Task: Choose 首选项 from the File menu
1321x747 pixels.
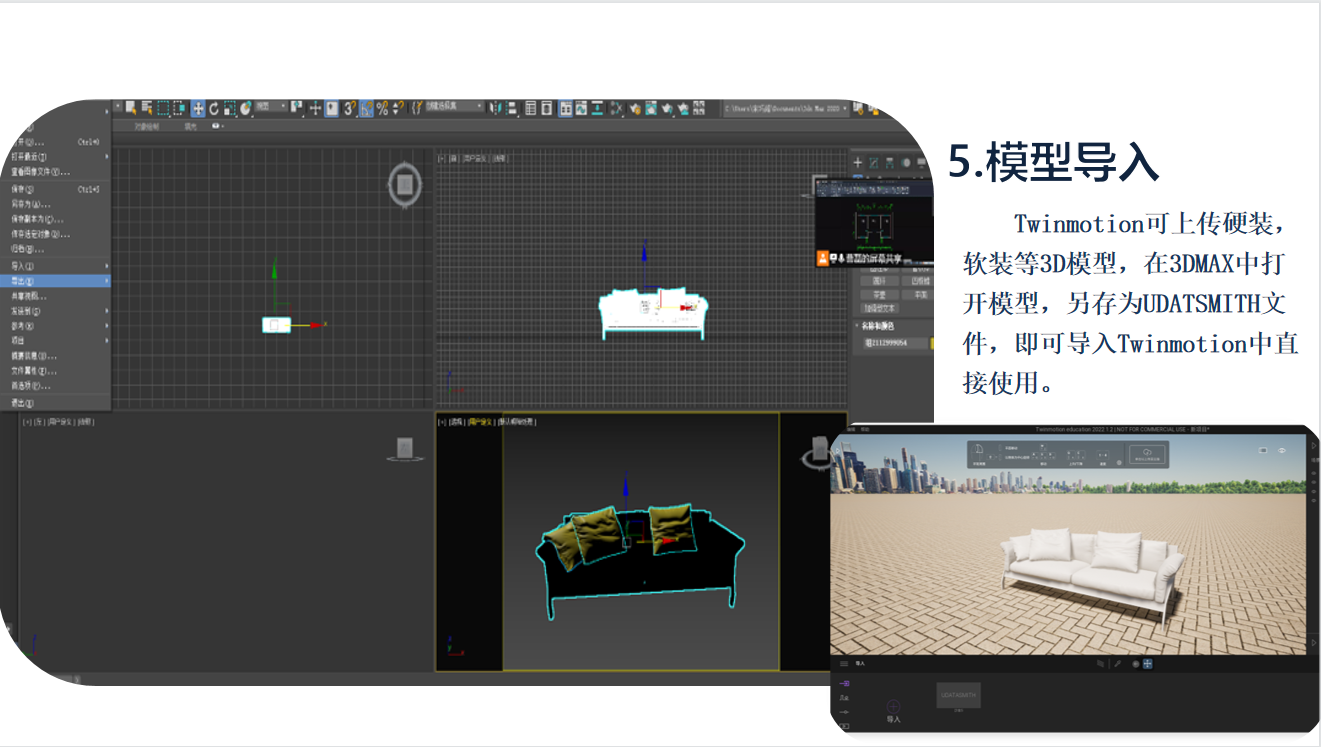Action: 30,385
